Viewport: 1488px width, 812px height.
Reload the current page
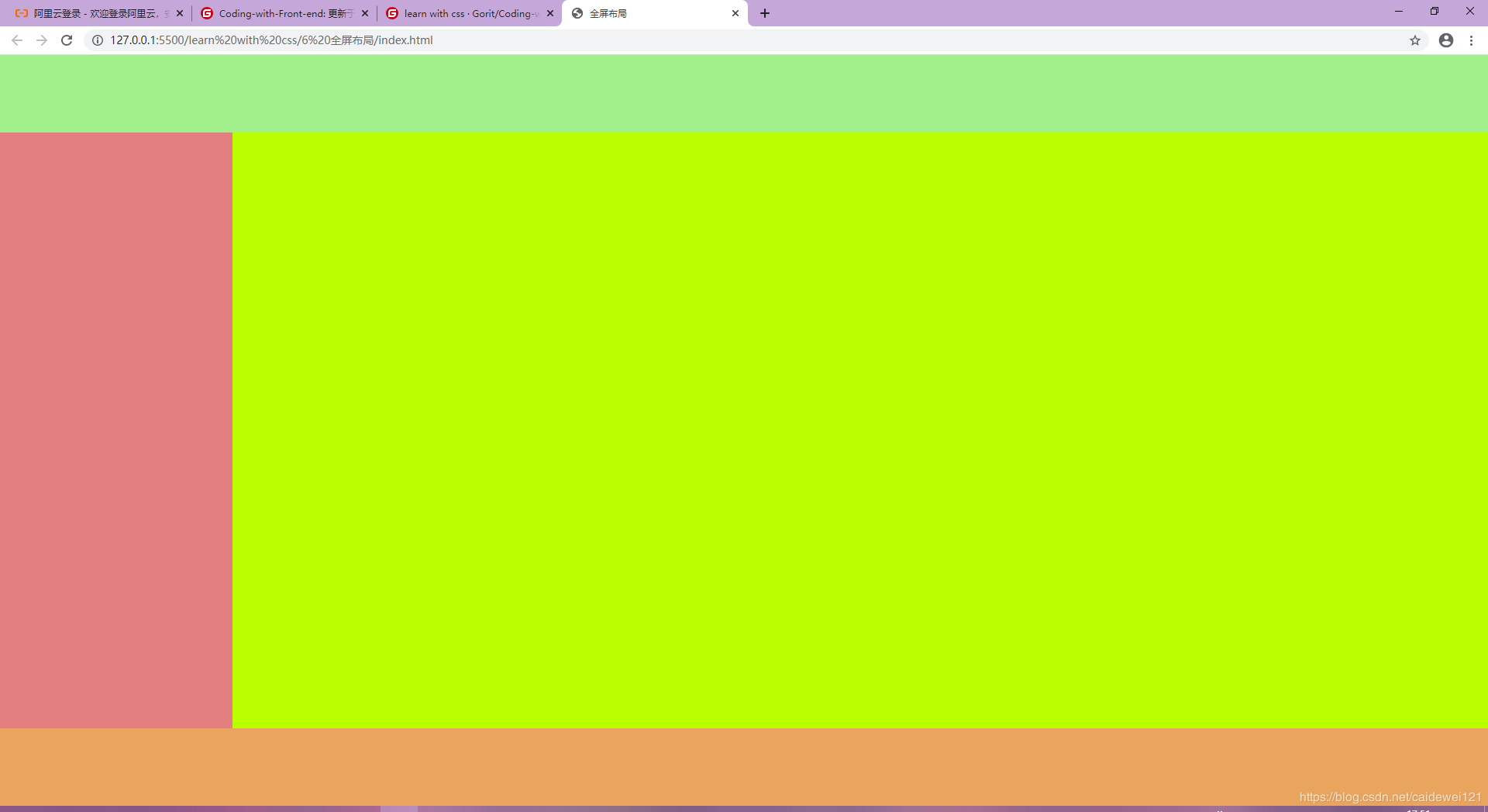point(67,40)
